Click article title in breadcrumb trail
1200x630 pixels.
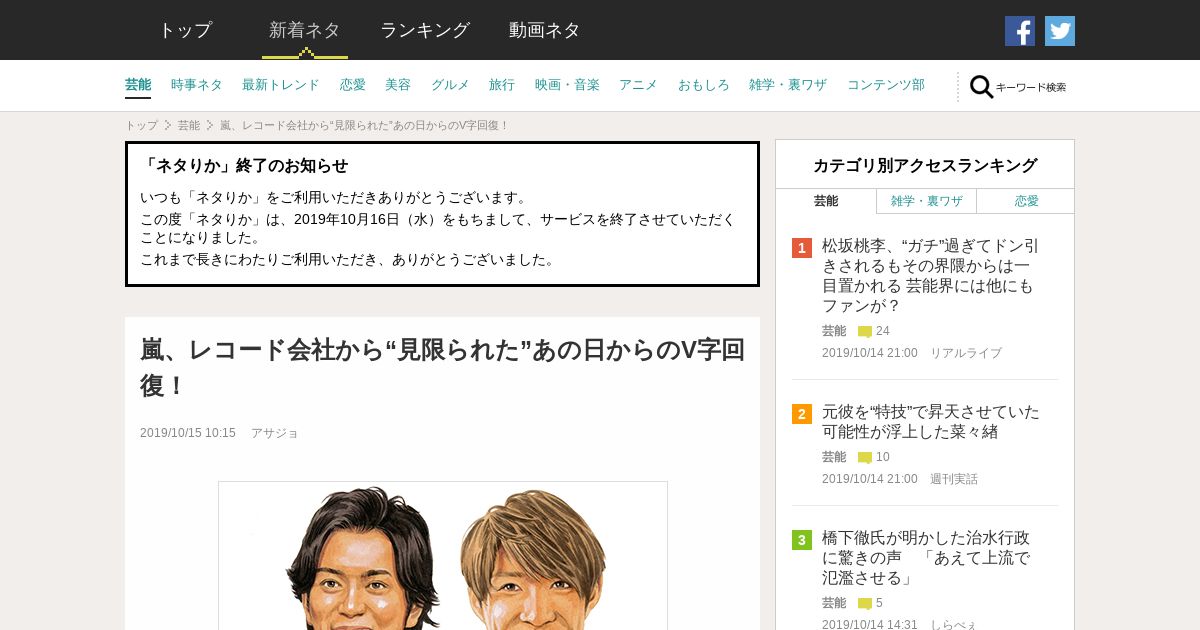[x=365, y=125]
